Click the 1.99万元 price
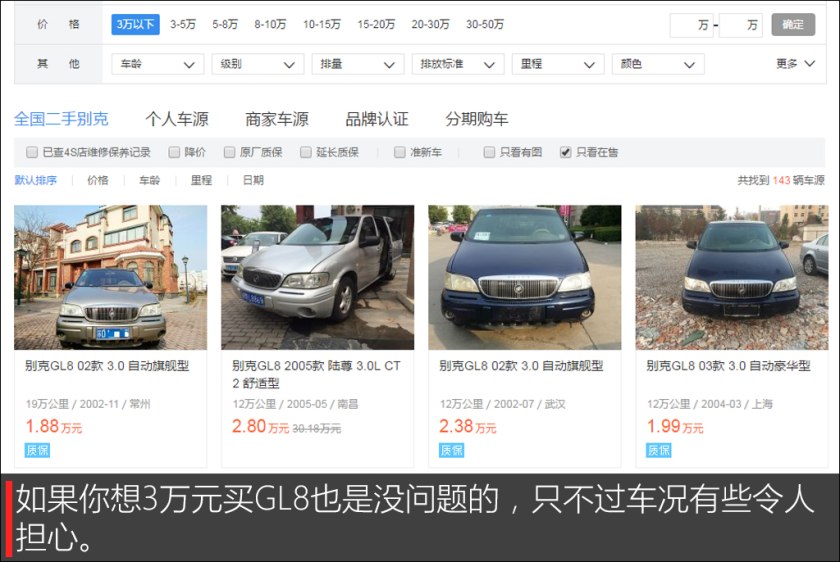The width and height of the screenshot is (840, 562). (675, 427)
